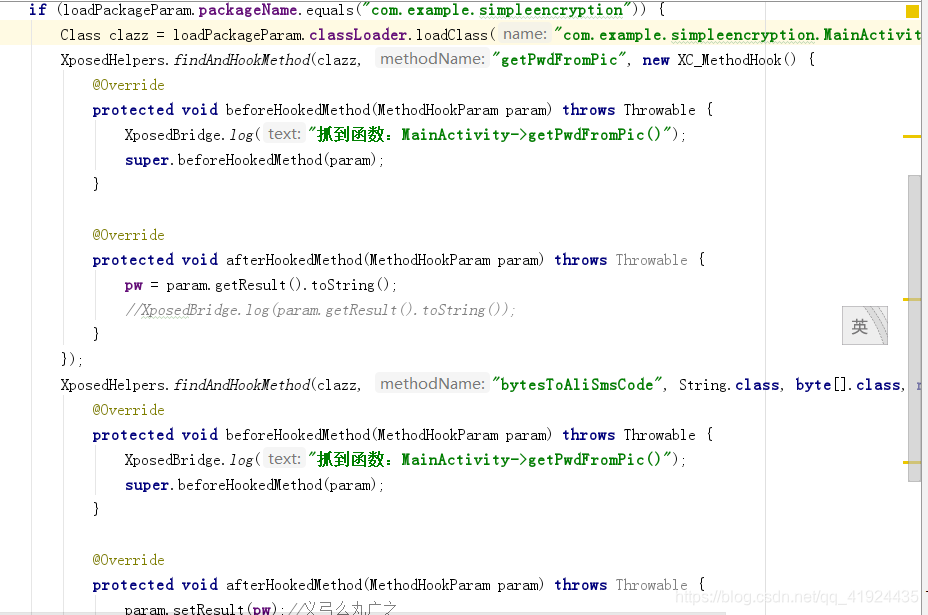Place cursor on the 'if' keyword
Viewport: 928px width, 615px height.
point(37,10)
